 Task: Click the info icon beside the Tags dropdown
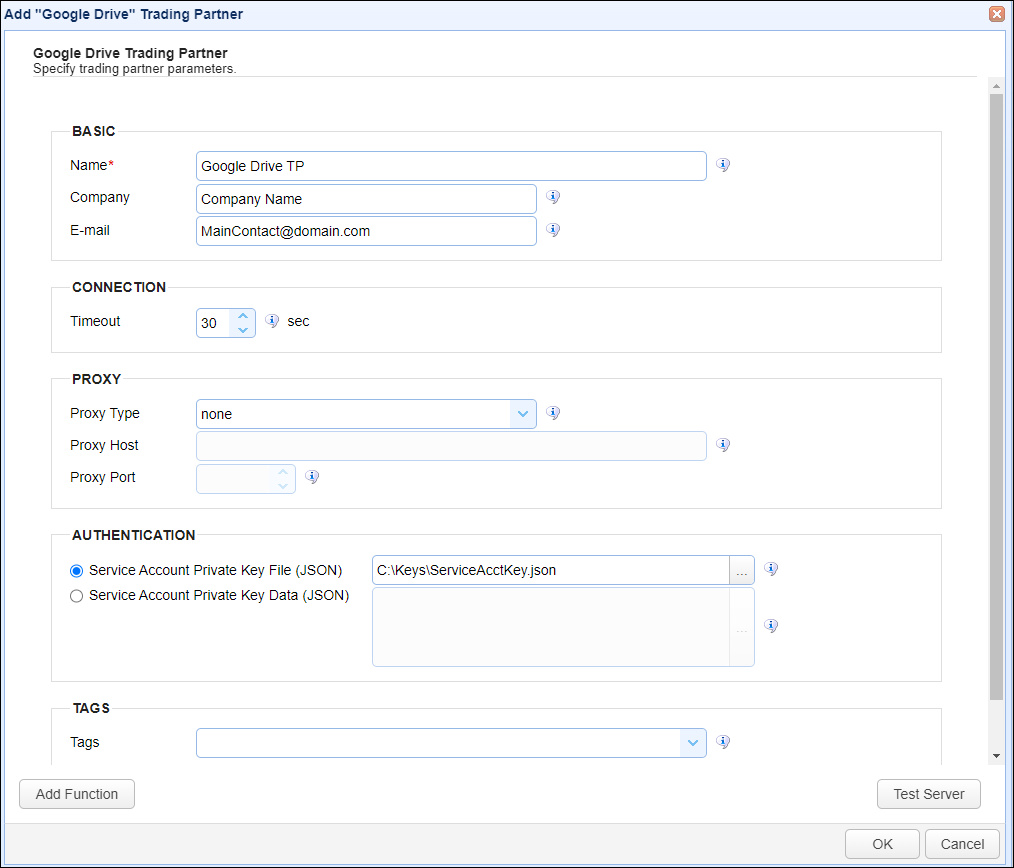tap(723, 742)
